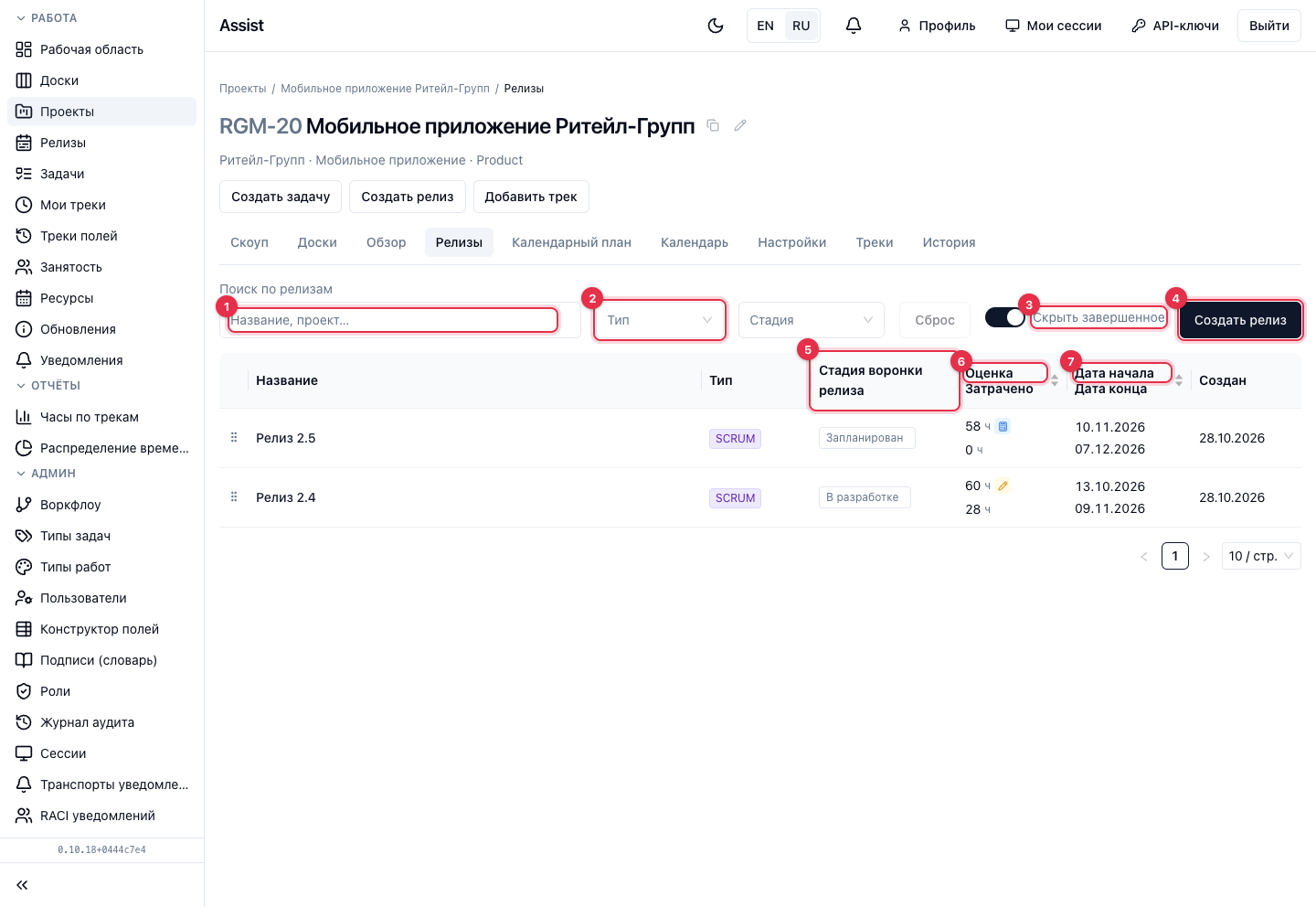Open Часы по трекам report
Screen dimensions: 1316x907
click(x=101, y=417)
